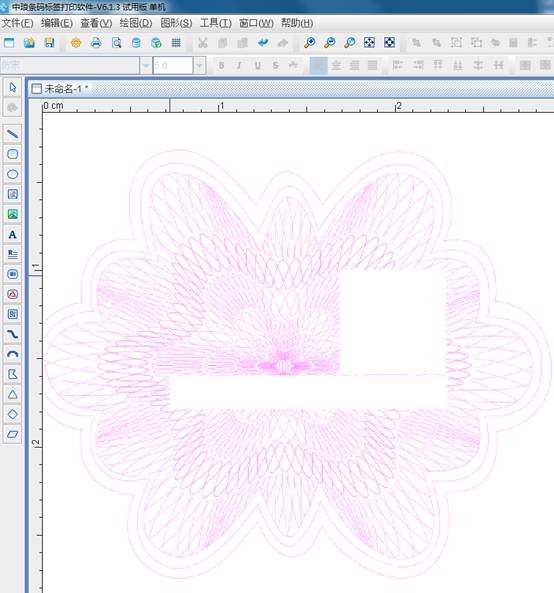This screenshot has height=593, width=554.
Task: Click the save document icon
Action: click(x=49, y=43)
